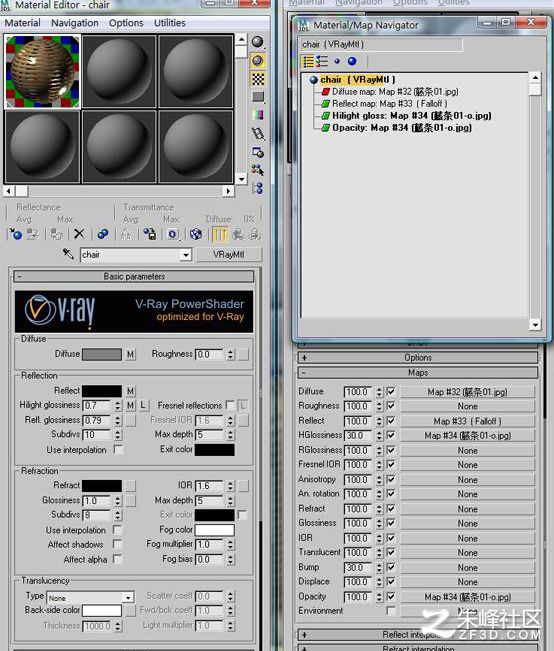
Task: Click the Sample Type sphere icon
Action: pyautogui.click(x=258, y=42)
